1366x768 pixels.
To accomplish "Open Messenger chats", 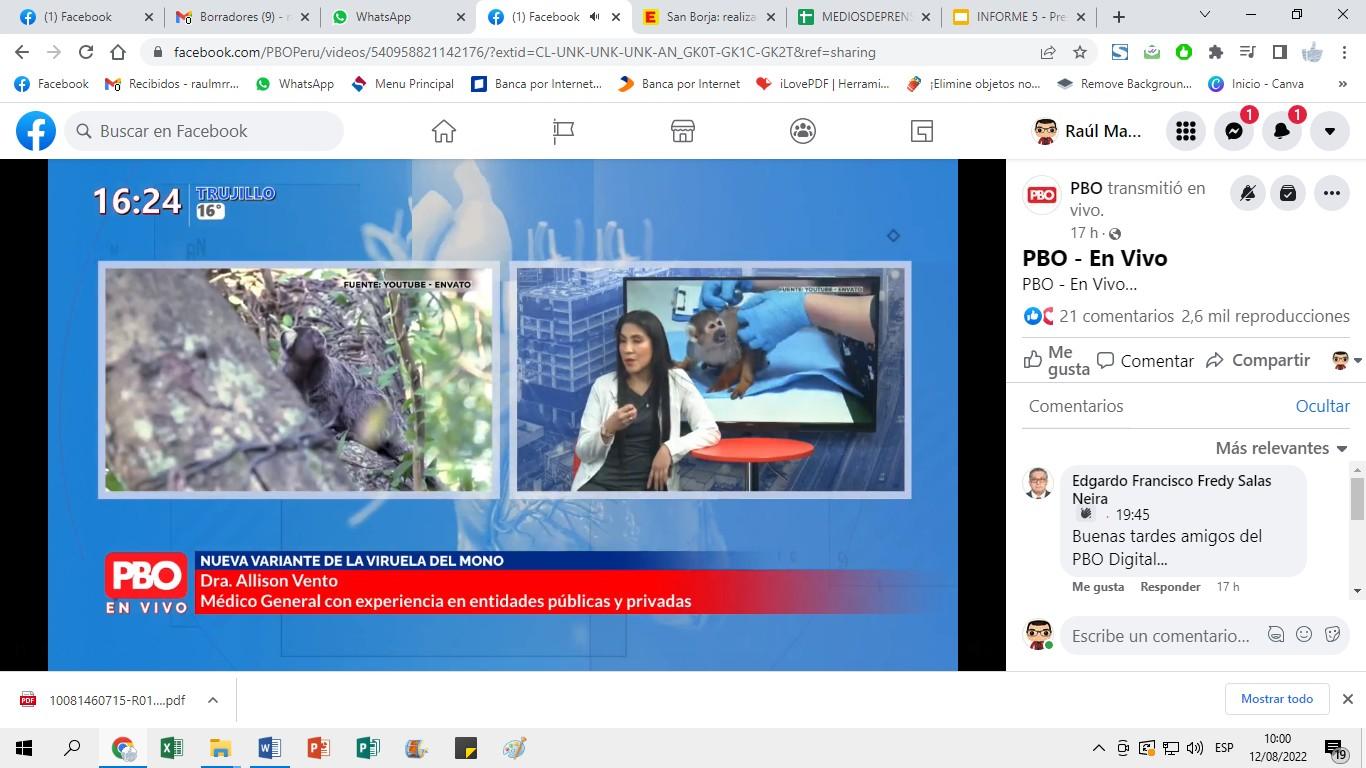I will click(x=1234, y=131).
